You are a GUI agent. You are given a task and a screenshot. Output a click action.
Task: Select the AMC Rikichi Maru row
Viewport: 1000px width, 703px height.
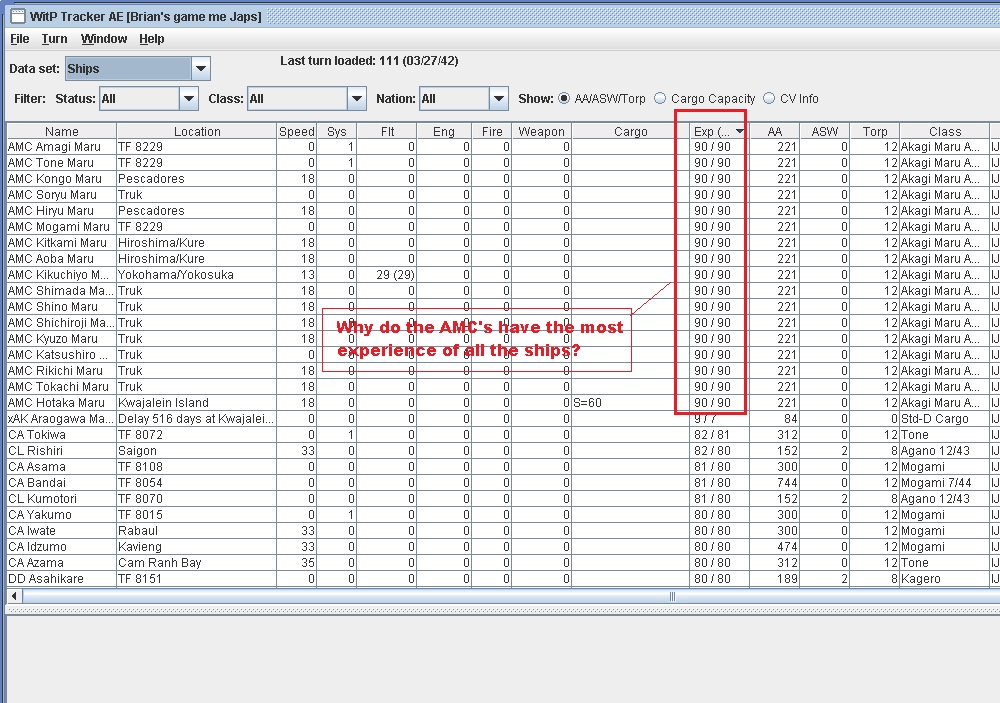pyautogui.click(x=503, y=371)
